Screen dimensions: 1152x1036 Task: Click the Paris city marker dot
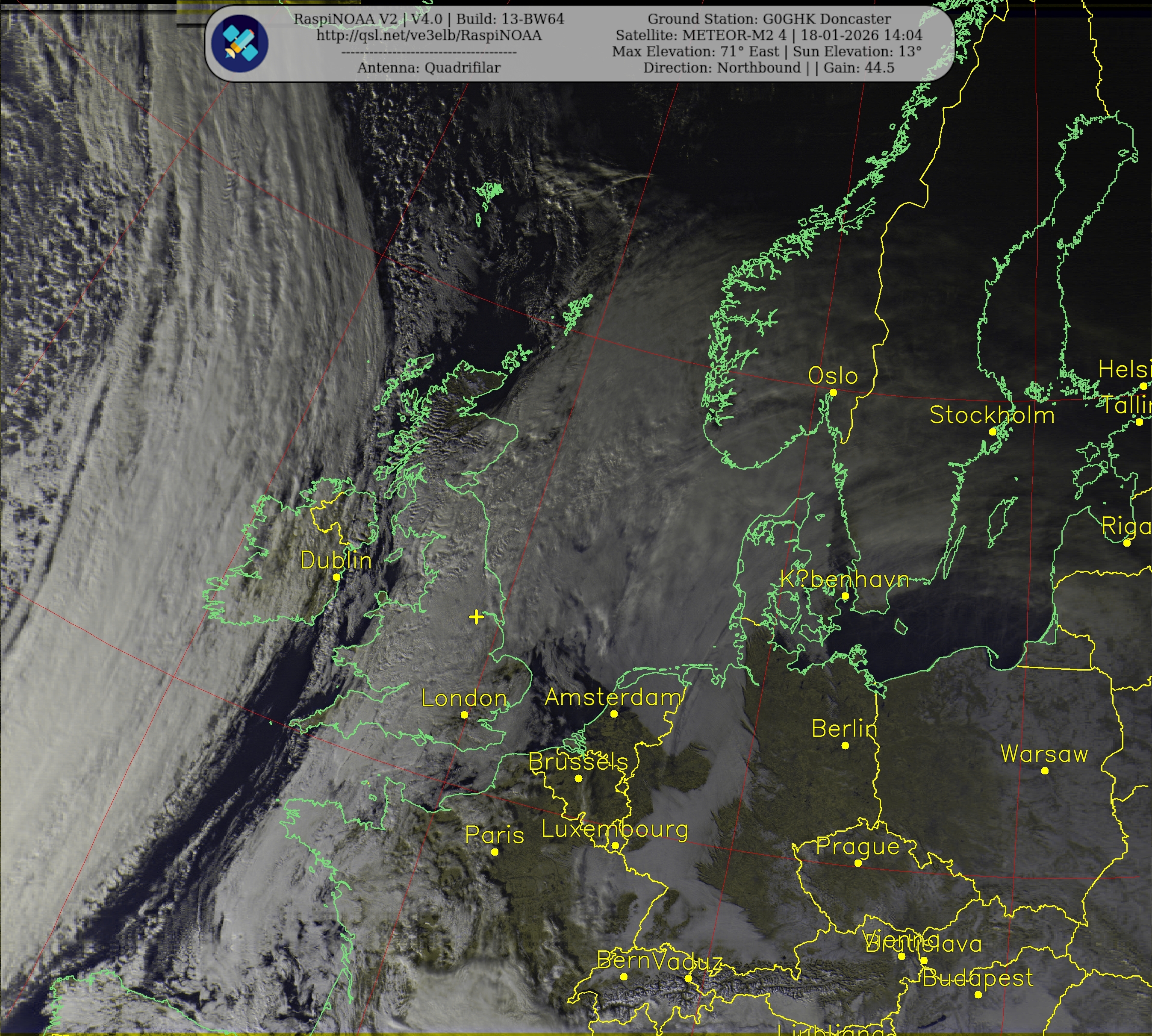point(495,852)
